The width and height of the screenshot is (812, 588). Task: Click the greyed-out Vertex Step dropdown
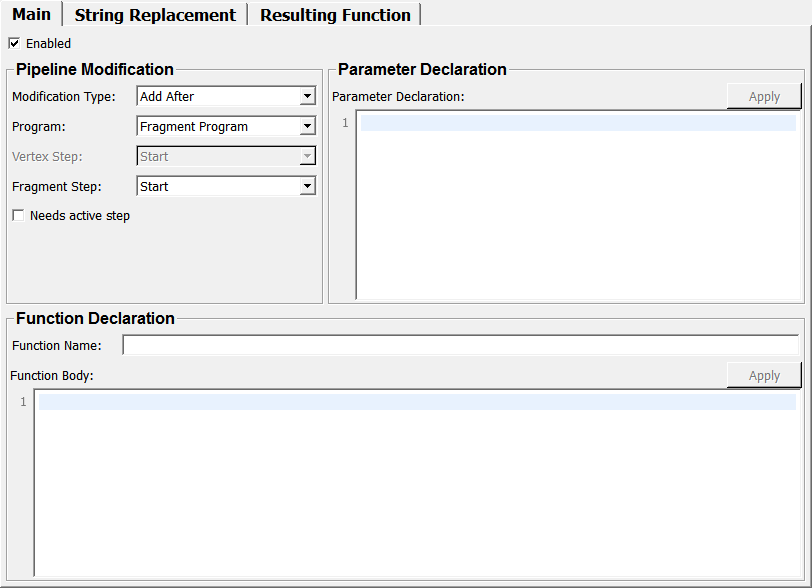point(226,157)
